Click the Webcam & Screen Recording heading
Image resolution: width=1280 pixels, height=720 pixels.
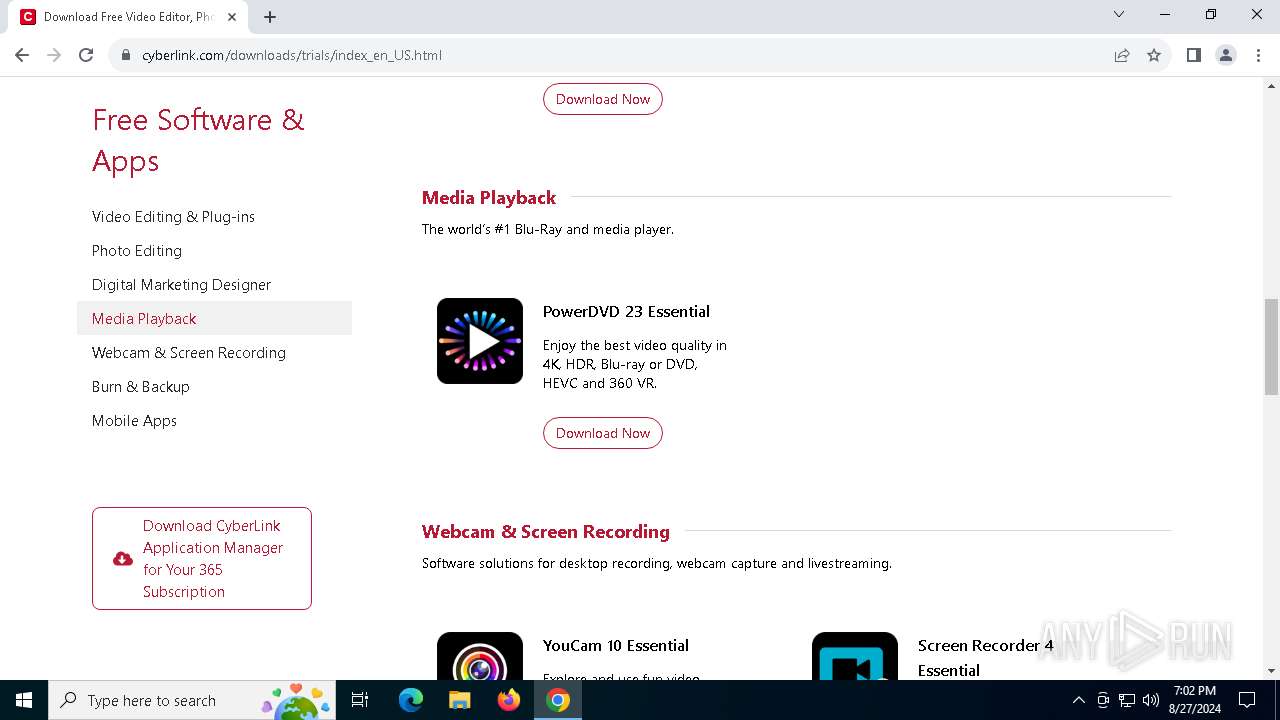(546, 531)
